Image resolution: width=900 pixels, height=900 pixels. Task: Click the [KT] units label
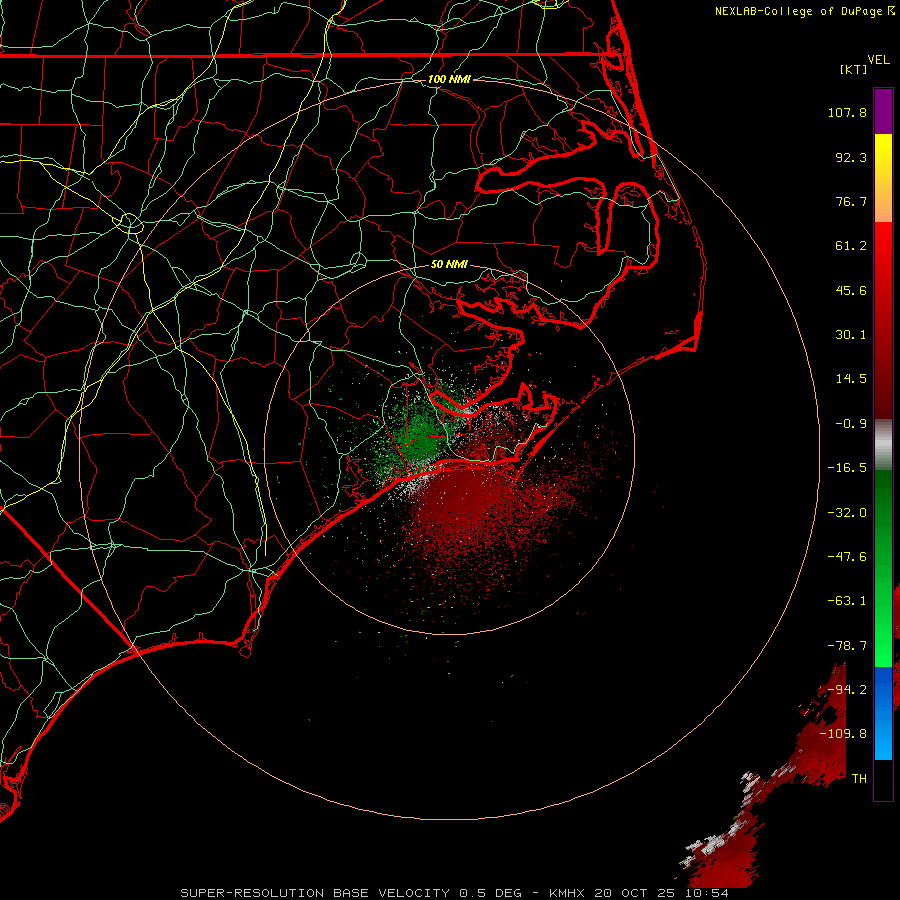854,69
